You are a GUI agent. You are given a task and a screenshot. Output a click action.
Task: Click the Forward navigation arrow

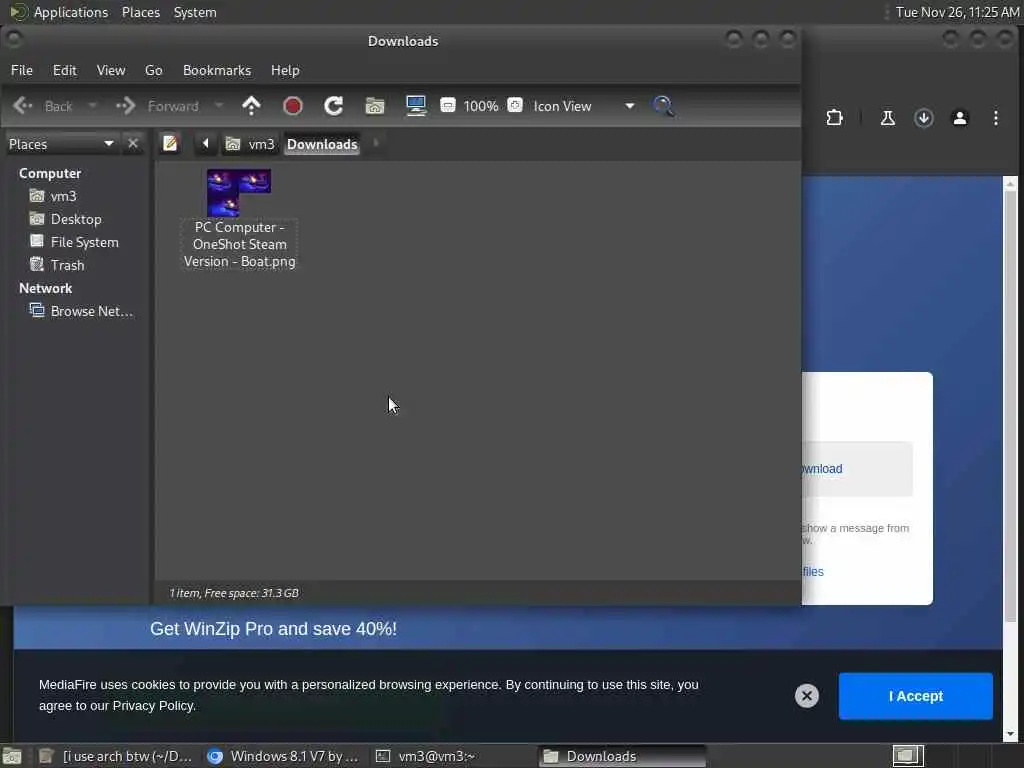[x=157, y=106]
